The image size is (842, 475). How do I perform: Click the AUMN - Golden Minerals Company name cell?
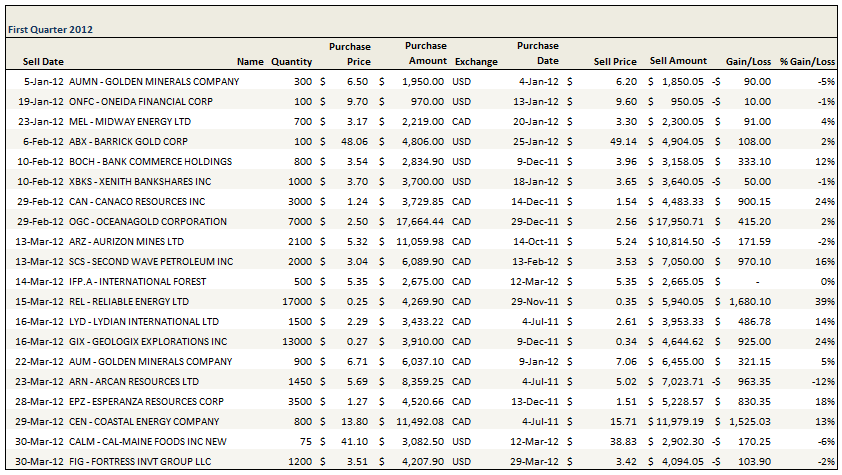[154, 82]
